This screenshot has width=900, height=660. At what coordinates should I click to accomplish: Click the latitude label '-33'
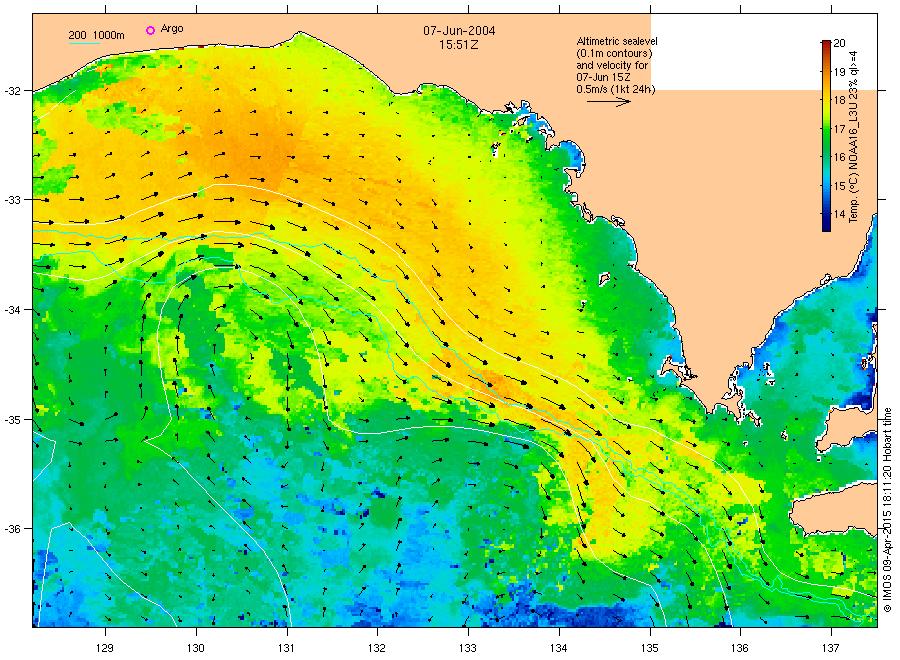(11, 200)
